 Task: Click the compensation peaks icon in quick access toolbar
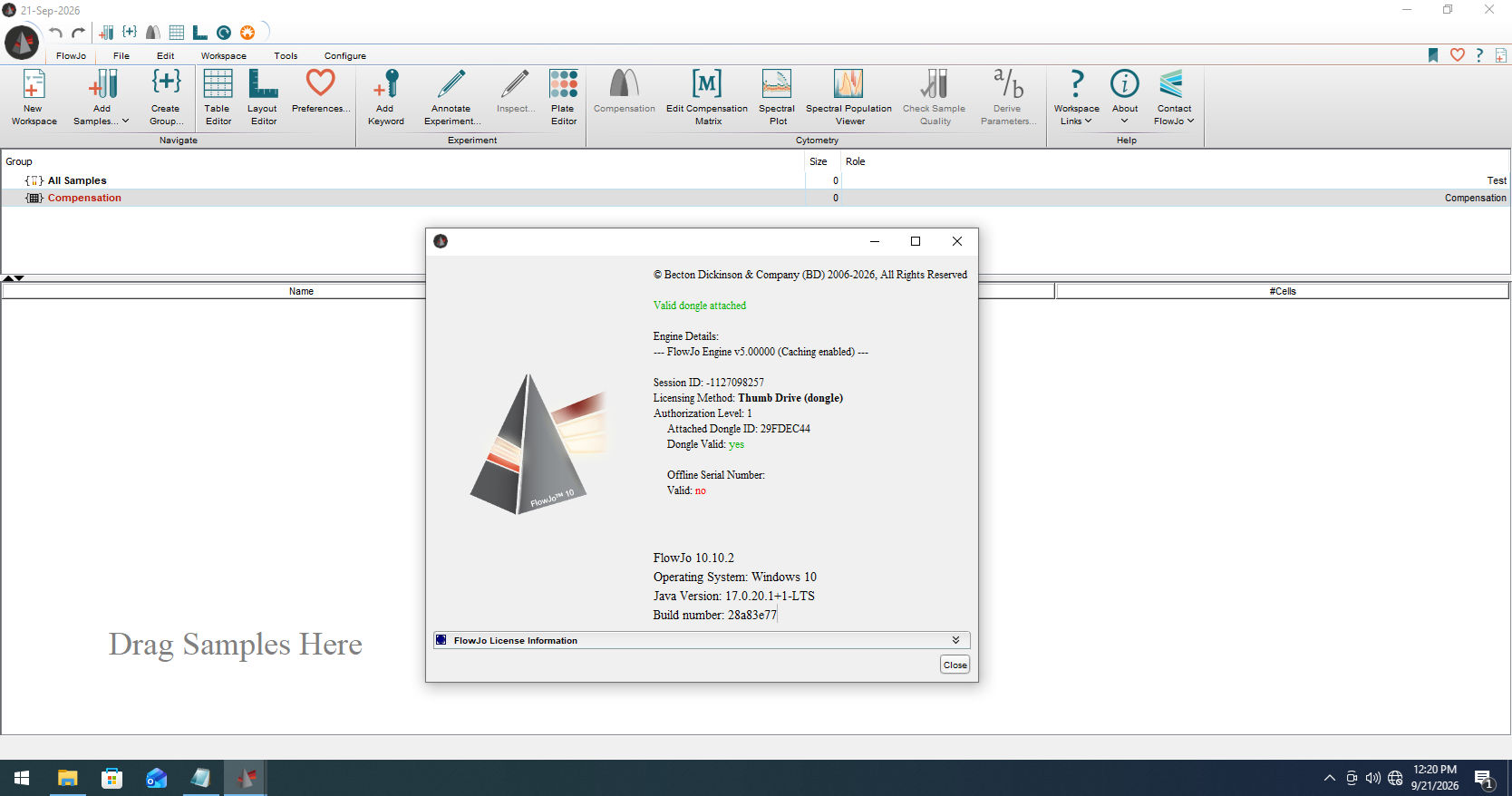pos(153,33)
